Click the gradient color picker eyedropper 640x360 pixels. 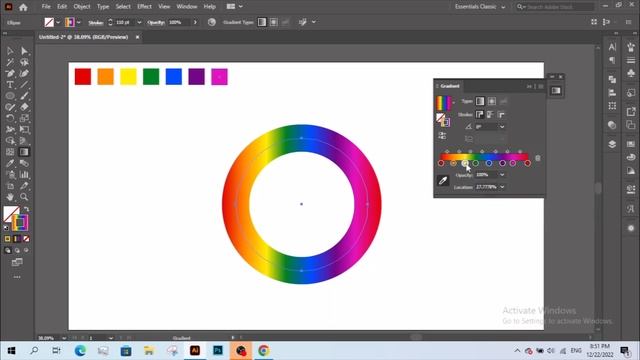[x=443, y=180]
